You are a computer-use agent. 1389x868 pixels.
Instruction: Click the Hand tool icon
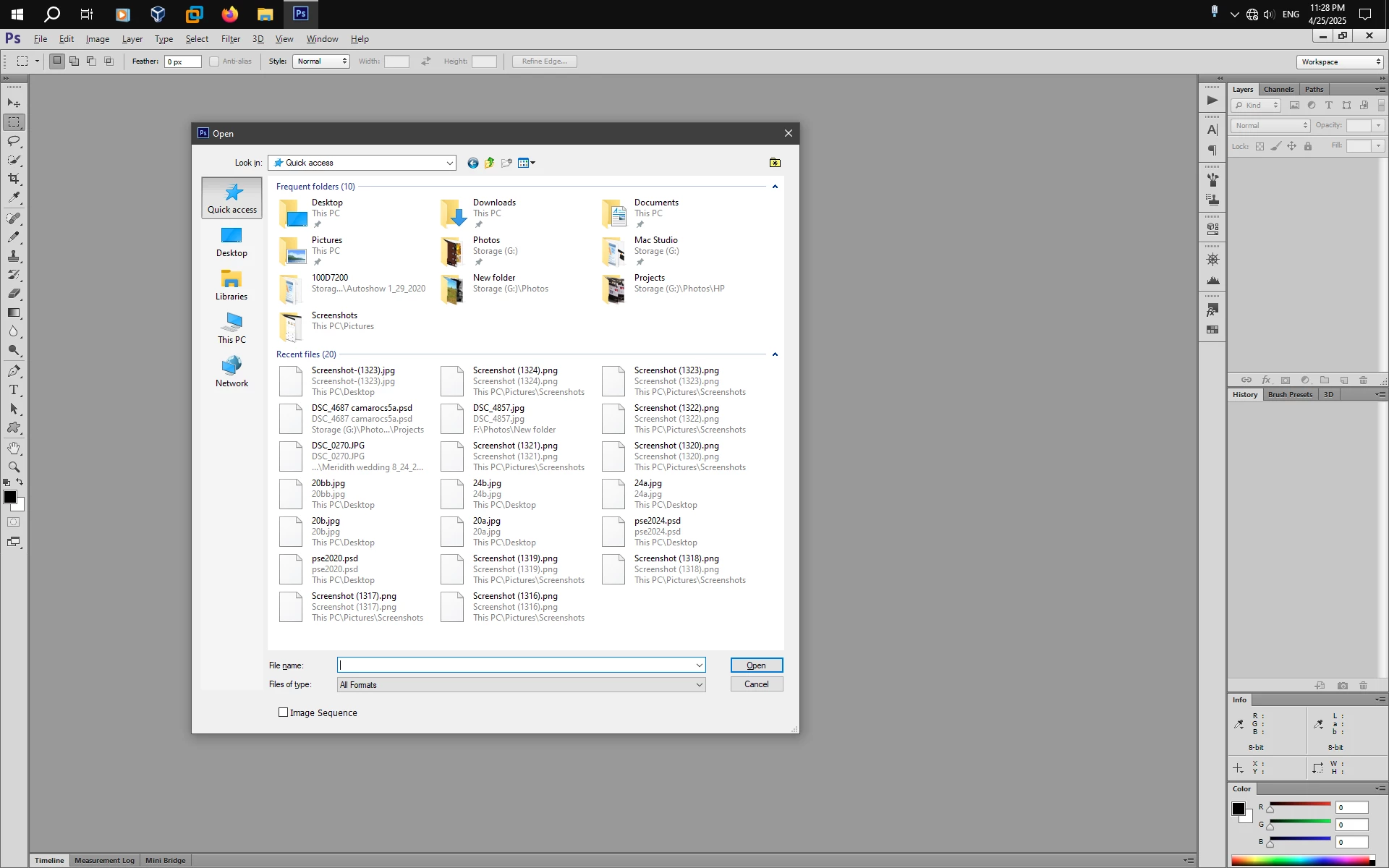tap(14, 448)
